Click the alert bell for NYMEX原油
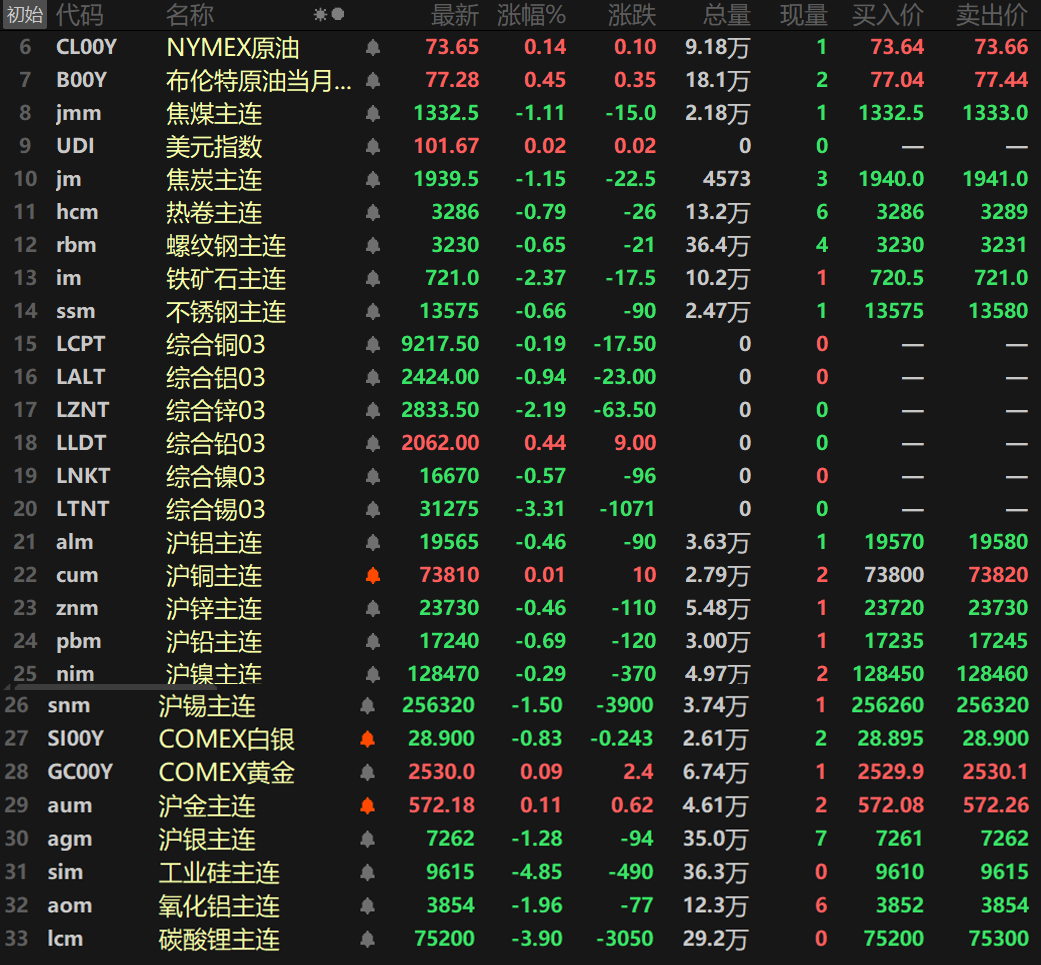 click(372, 47)
